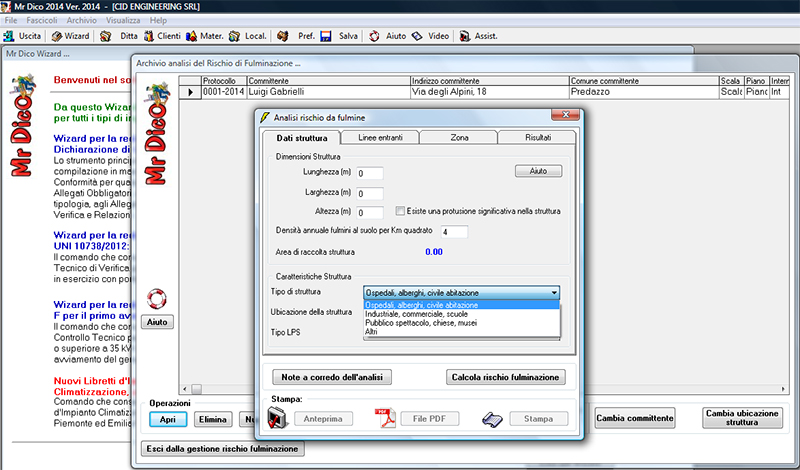Click the Cambia committente button
800x470 pixels.
(x=634, y=417)
